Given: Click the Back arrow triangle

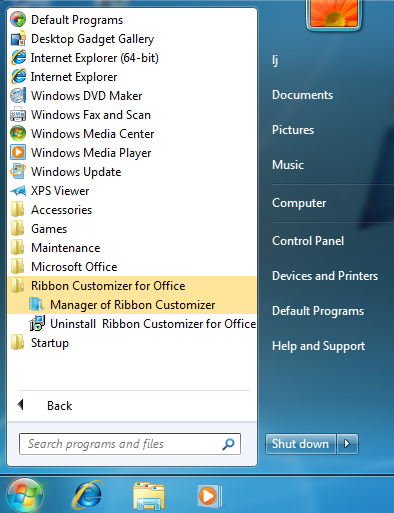Looking at the screenshot, I should [x=21, y=405].
